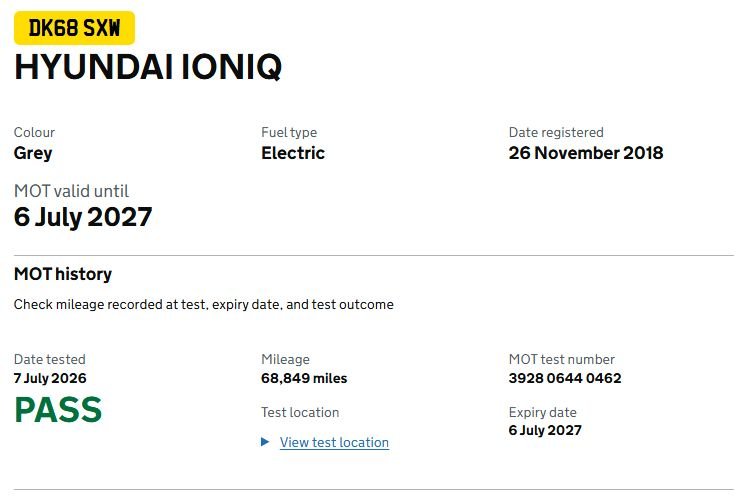Open the View test location link
The width and height of the screenshot is (749, 504).
(334, 442)
